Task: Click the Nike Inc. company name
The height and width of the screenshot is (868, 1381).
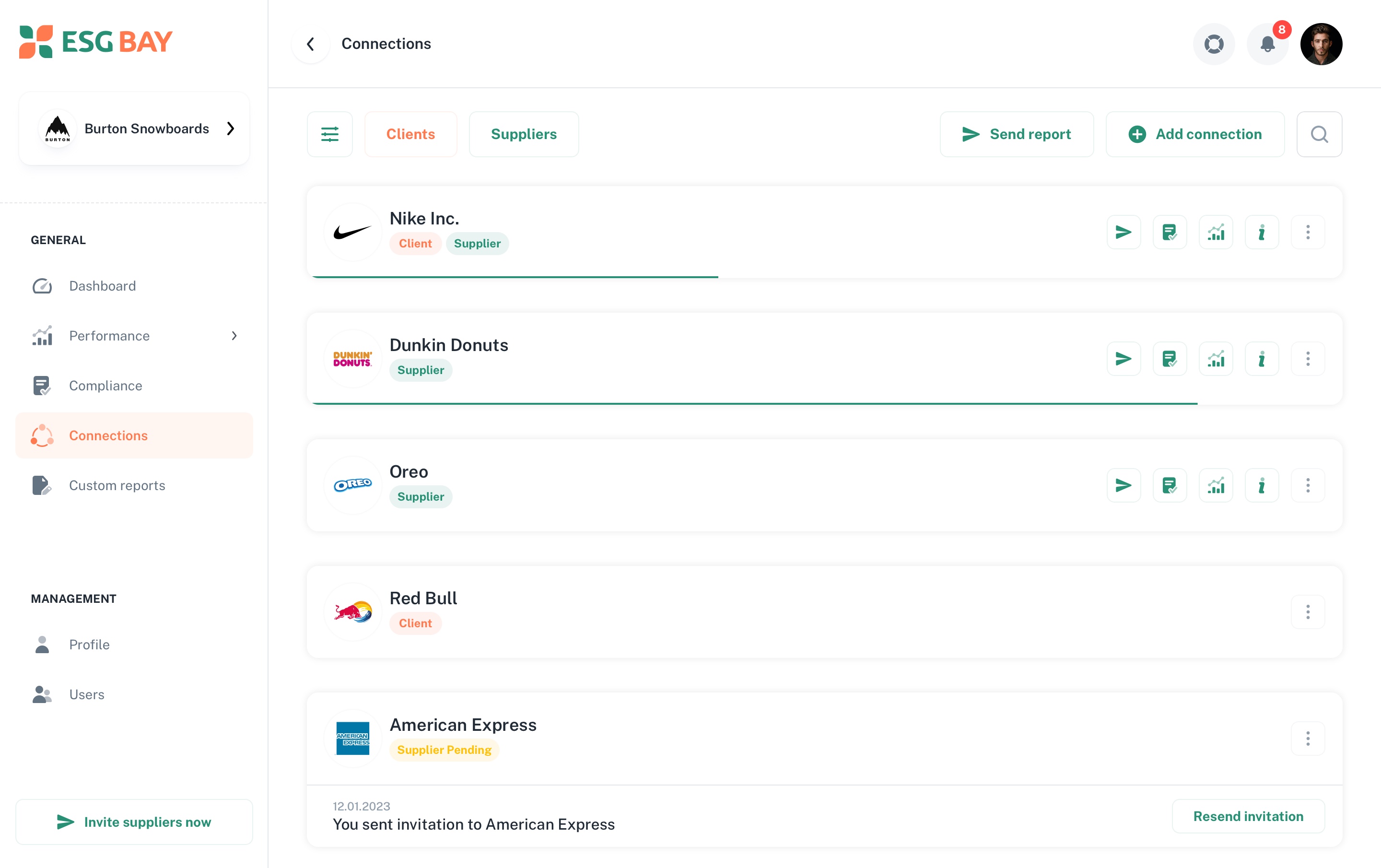Action: click(424, 219)
